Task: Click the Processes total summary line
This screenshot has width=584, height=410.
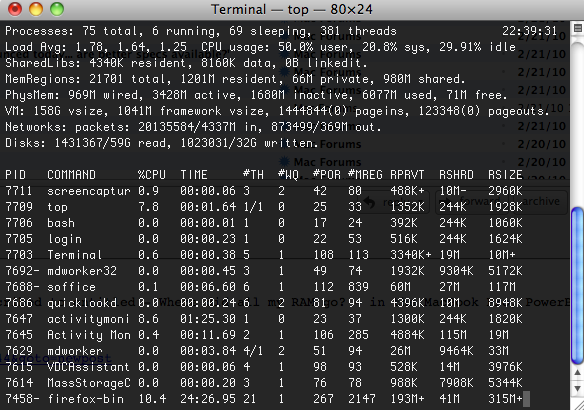Action: (x=201, y=31)
